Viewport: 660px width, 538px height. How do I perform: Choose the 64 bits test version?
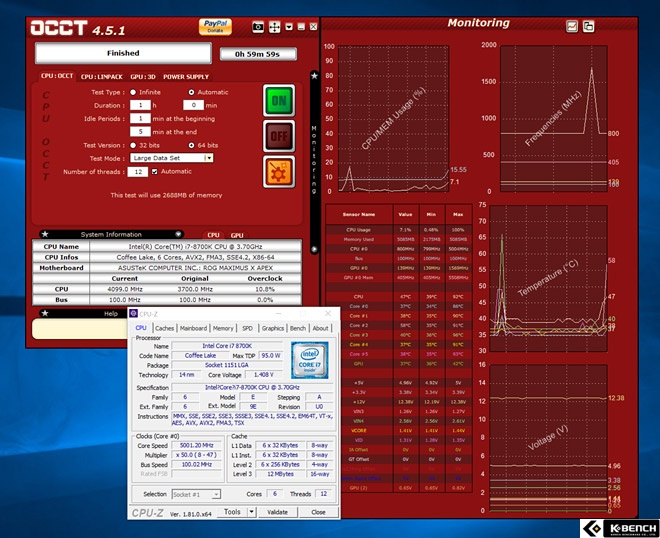[192, 145]
